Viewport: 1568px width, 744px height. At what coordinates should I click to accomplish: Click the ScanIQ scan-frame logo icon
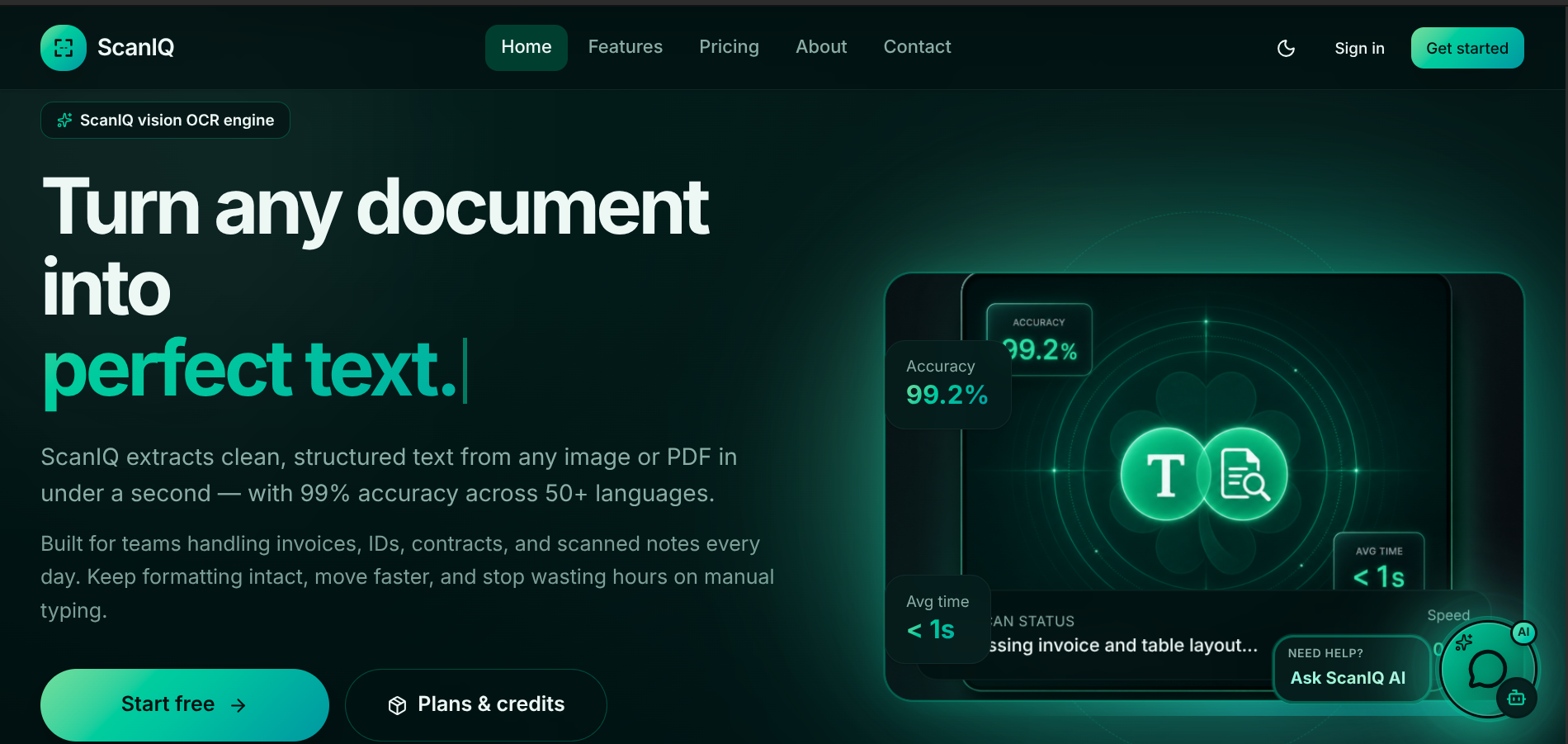pos(64,48)
